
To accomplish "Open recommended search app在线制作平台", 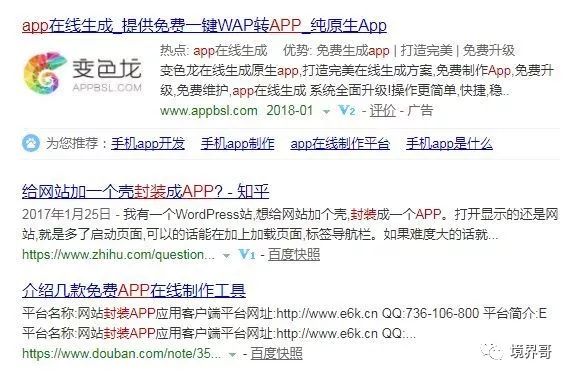I will tap(340, 144).
